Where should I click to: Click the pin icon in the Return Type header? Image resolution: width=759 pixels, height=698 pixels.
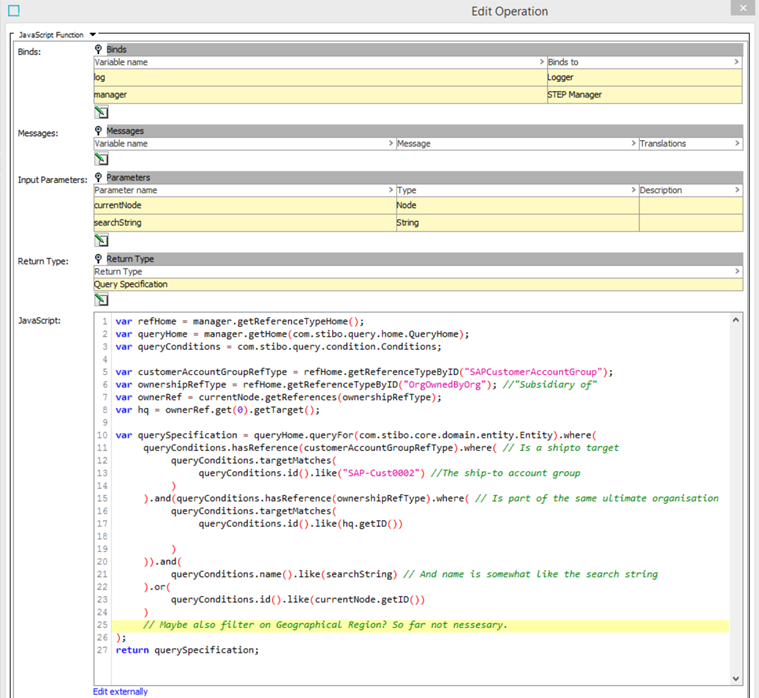coord(99,259)
